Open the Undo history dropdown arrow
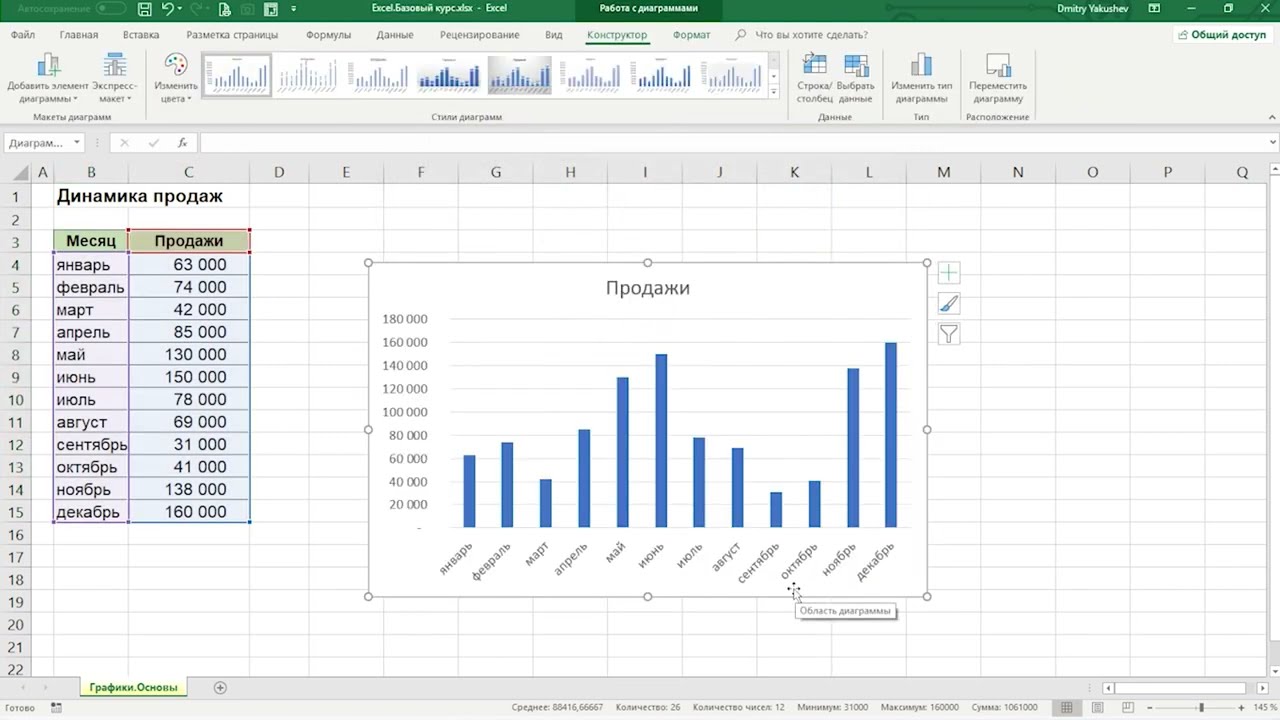 (x=180, y=9)
